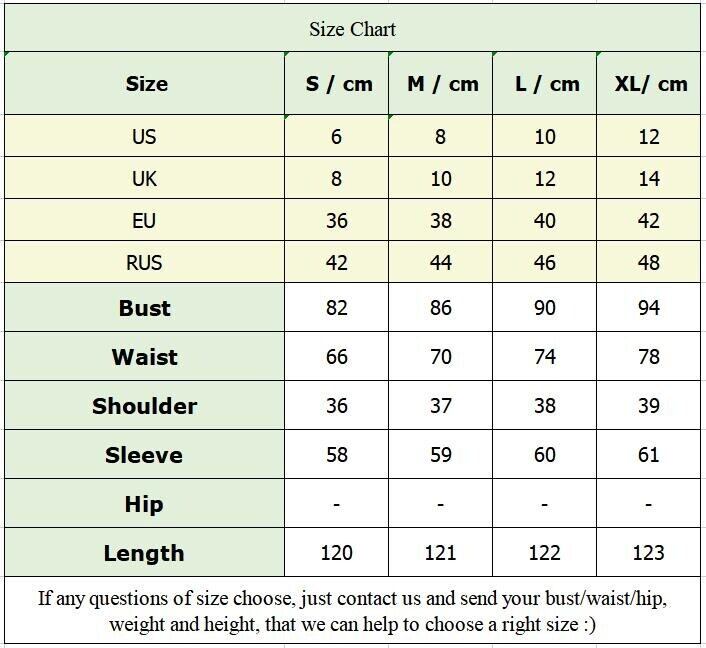The image size is (706, 648).
Task: Select the Waist value 70 for M
Action: coord(441,357)
